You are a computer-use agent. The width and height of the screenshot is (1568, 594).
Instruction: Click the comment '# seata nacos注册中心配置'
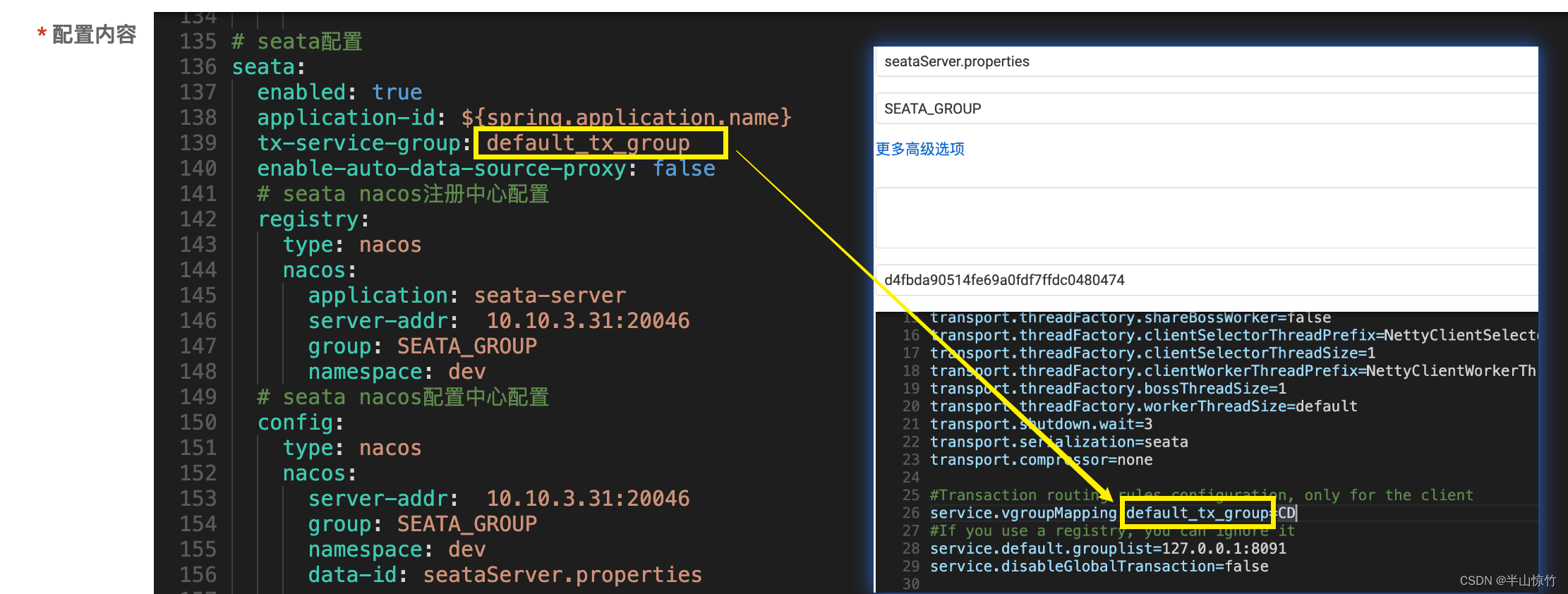(403, 194)
